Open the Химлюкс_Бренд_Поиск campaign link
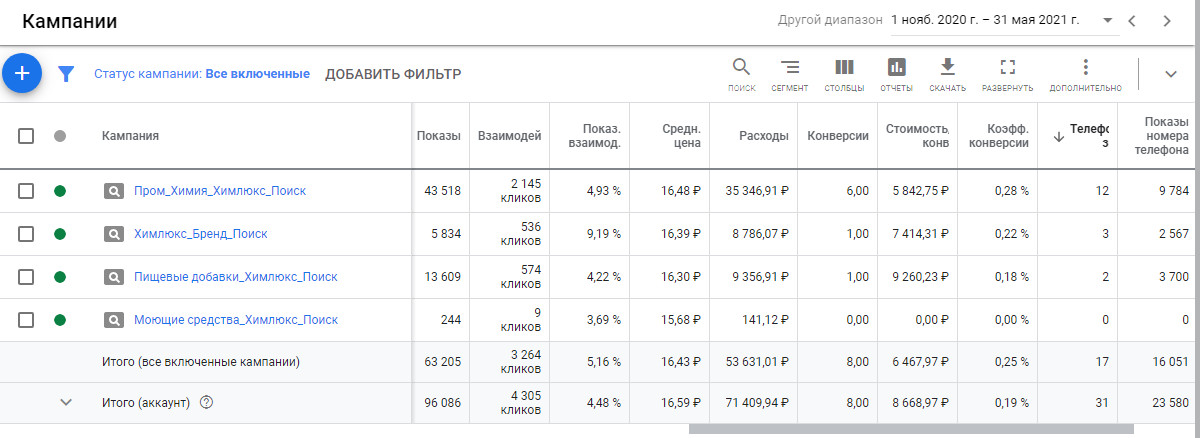1200x438 pixels. coord(200,234)
